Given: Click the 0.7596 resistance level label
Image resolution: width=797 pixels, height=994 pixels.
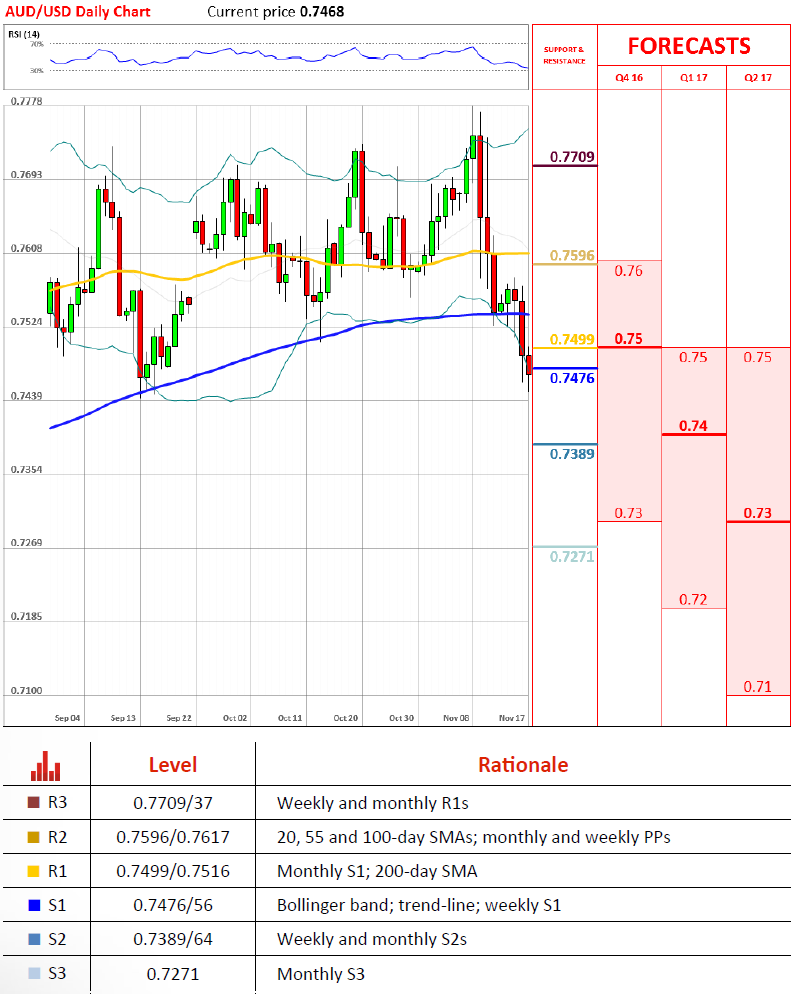Looking at the screenshot, I should pos(572,255).
